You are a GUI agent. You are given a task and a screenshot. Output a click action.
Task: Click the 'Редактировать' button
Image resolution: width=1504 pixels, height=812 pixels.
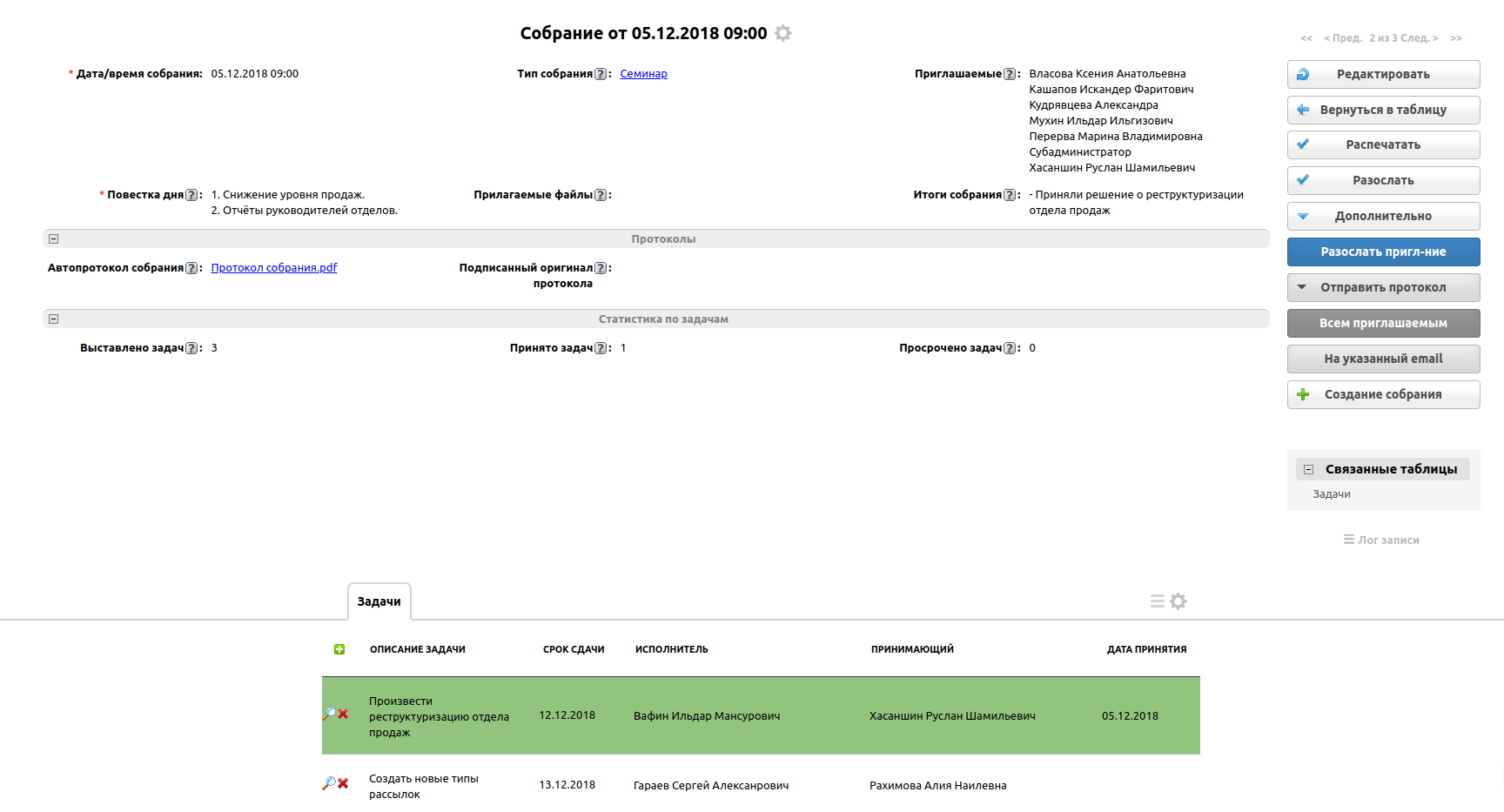point(1383,74)
